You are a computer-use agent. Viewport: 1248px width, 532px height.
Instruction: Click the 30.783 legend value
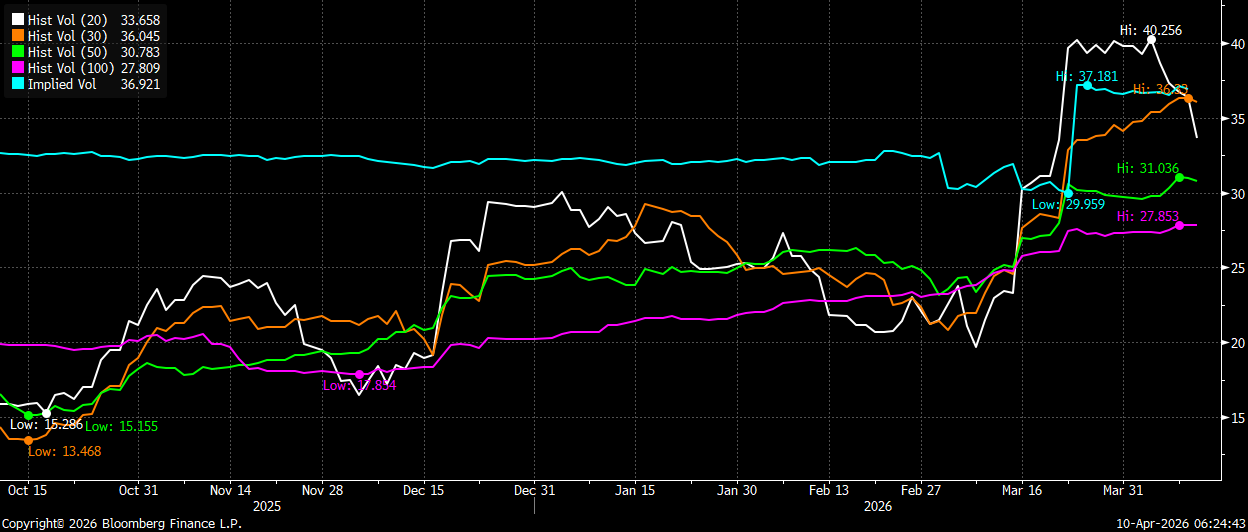click(x=139, y=52)
